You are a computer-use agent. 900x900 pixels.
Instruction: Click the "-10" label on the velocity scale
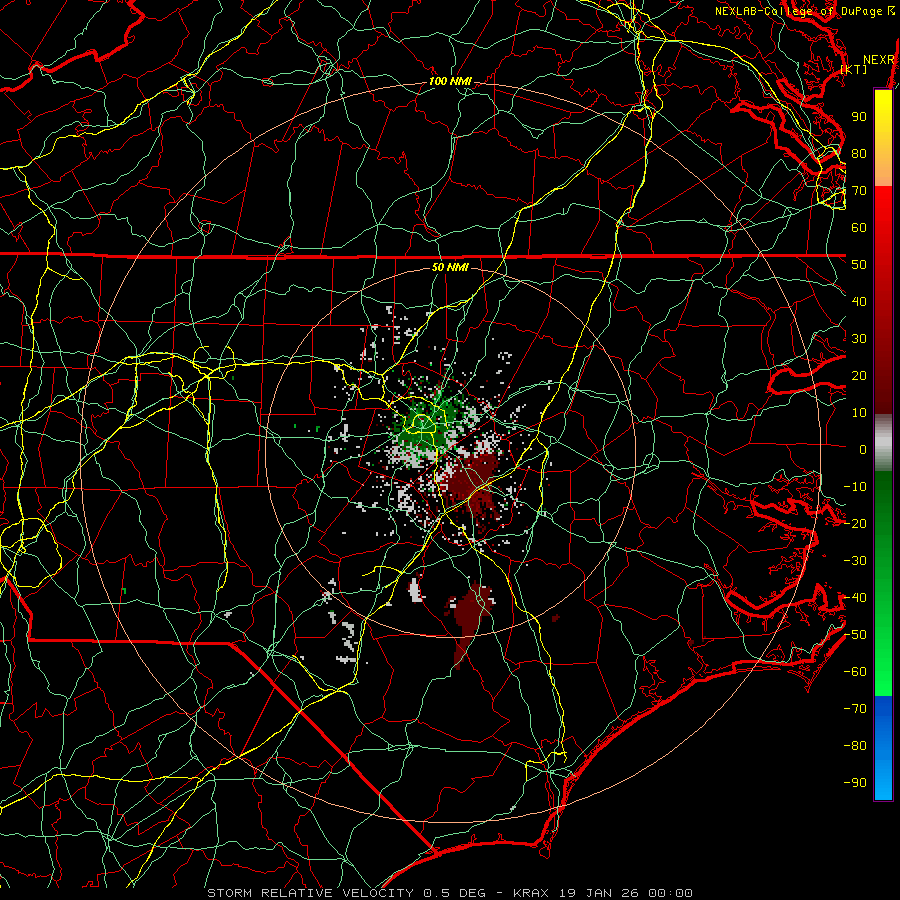pyautogui.click(x=855, y=487)
